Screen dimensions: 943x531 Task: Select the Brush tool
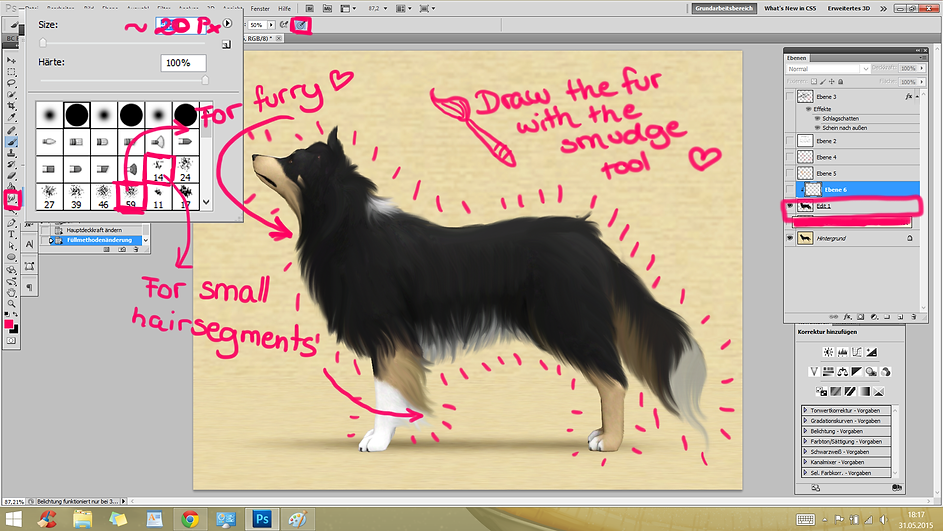[x=11, y=142]
